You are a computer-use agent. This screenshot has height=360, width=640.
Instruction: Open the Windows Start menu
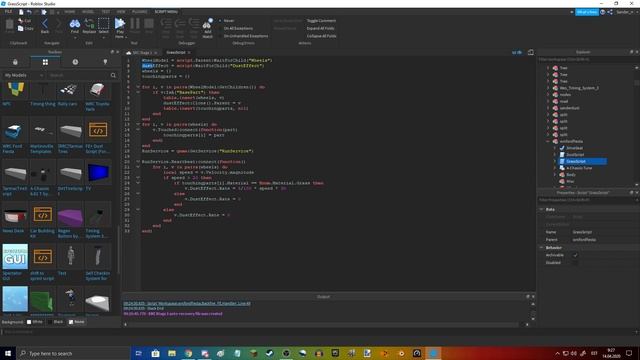tap(8, 353)
